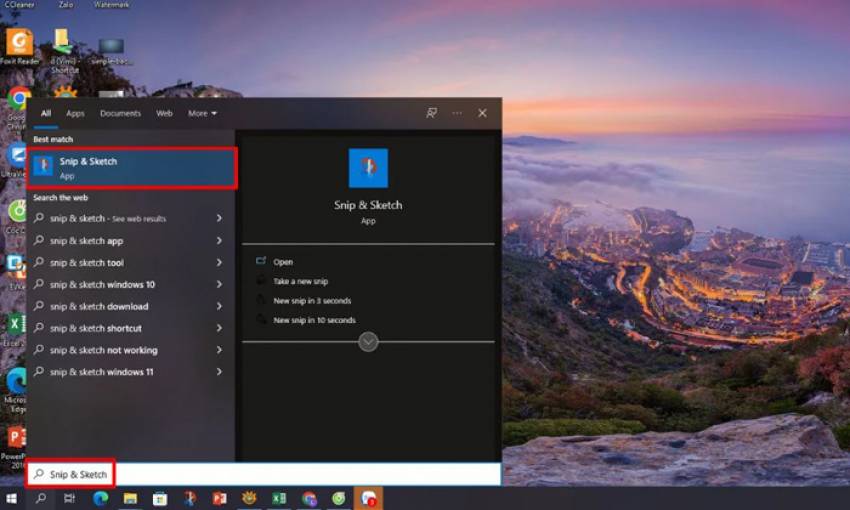
Task: Click the large Snip & Sketch icon in preview pane
Action: pos(368,168)
